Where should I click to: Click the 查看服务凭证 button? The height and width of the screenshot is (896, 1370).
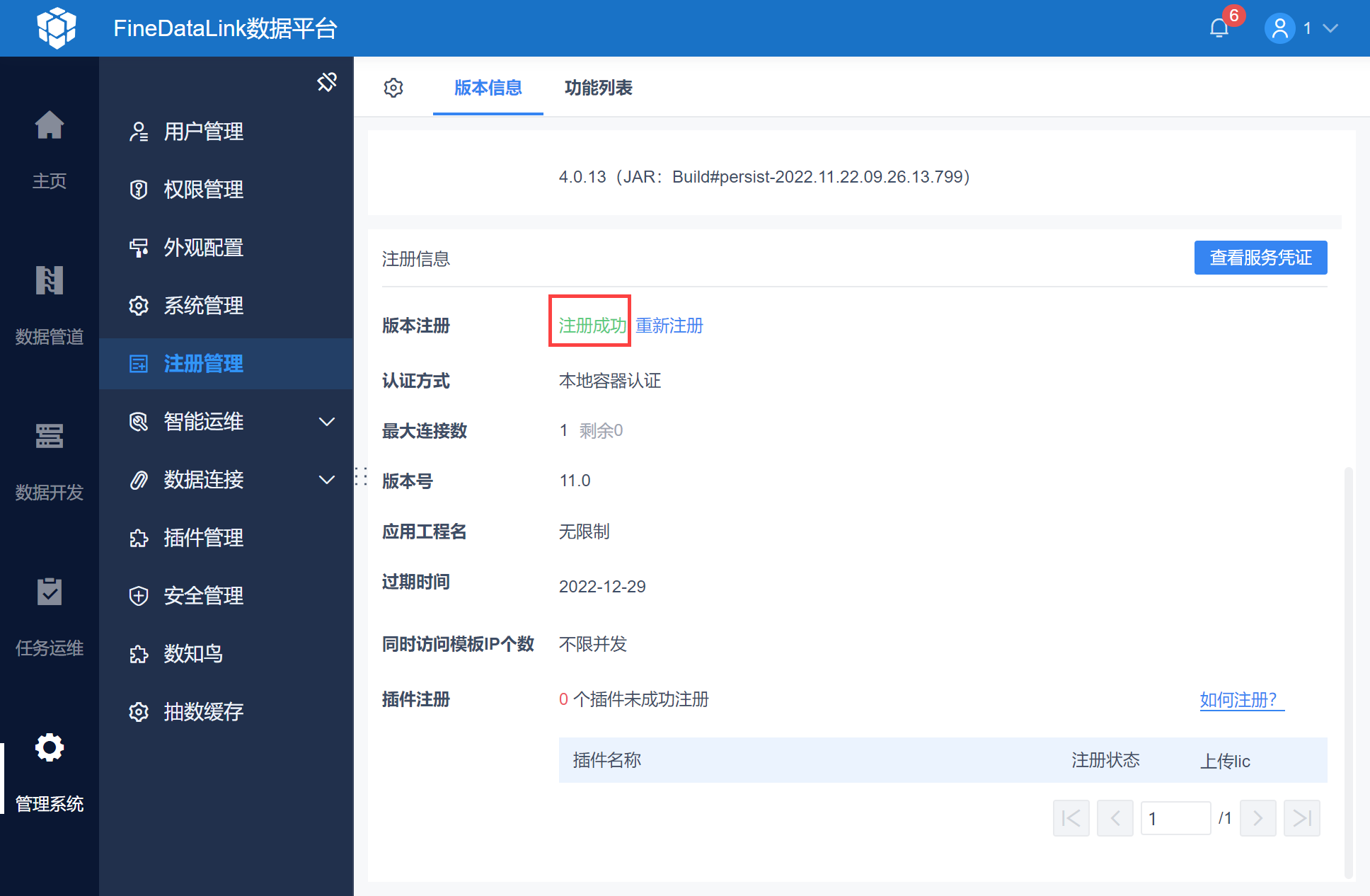click(x=1260, y=258)
